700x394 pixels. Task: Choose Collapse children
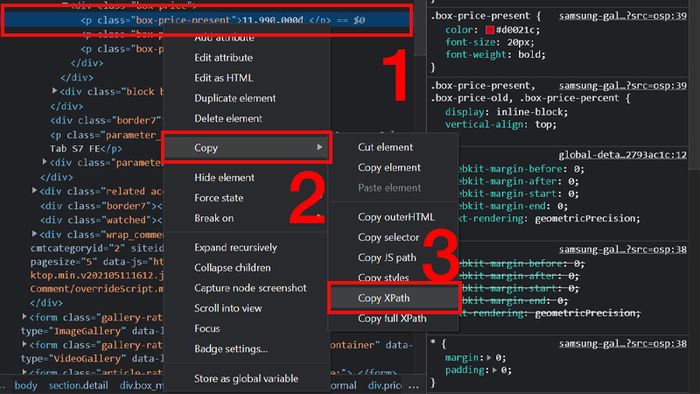pos(232,268)
